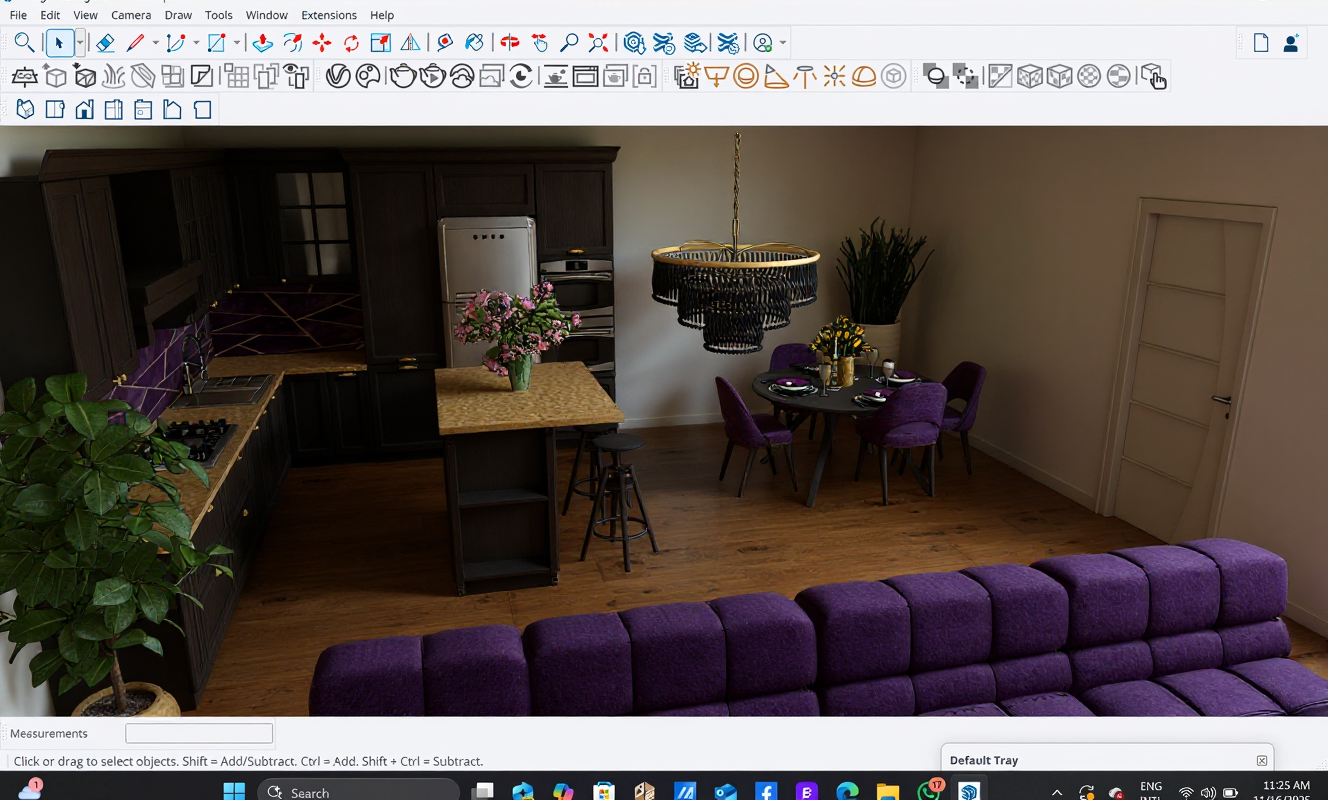The image size is (1328, 800).
Task: Start V-Ray render with teapot icon
Action: pyautogui.click(x=403, y=77)
